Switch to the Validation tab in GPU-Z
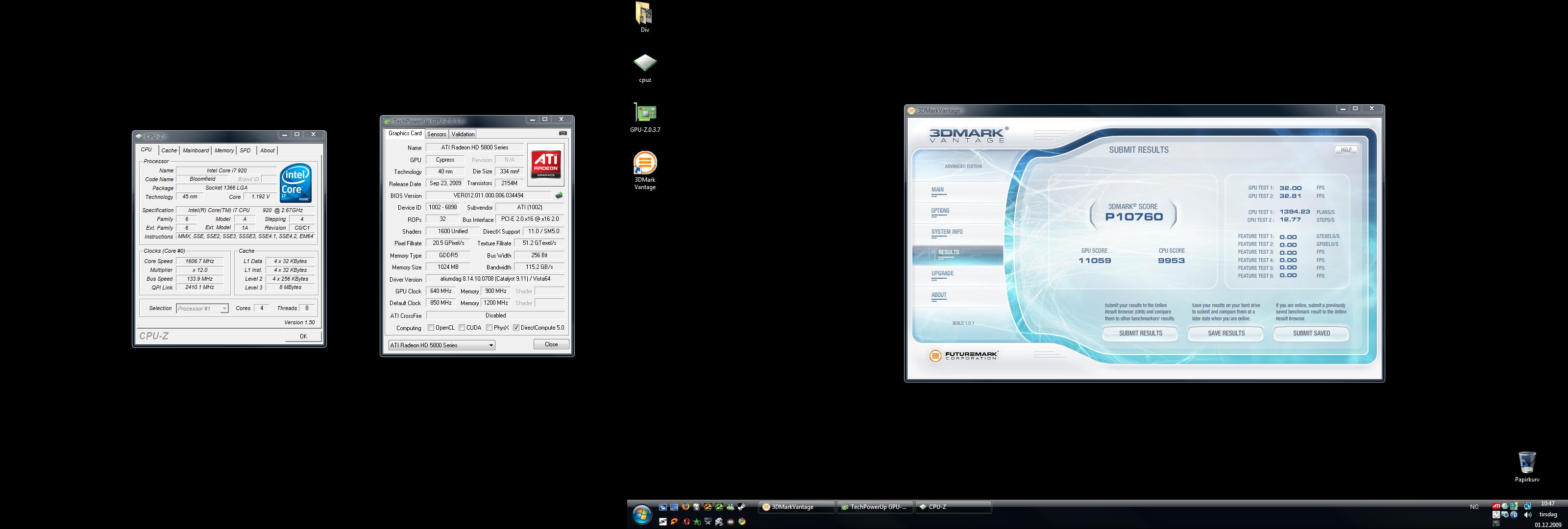 [463, 134]
